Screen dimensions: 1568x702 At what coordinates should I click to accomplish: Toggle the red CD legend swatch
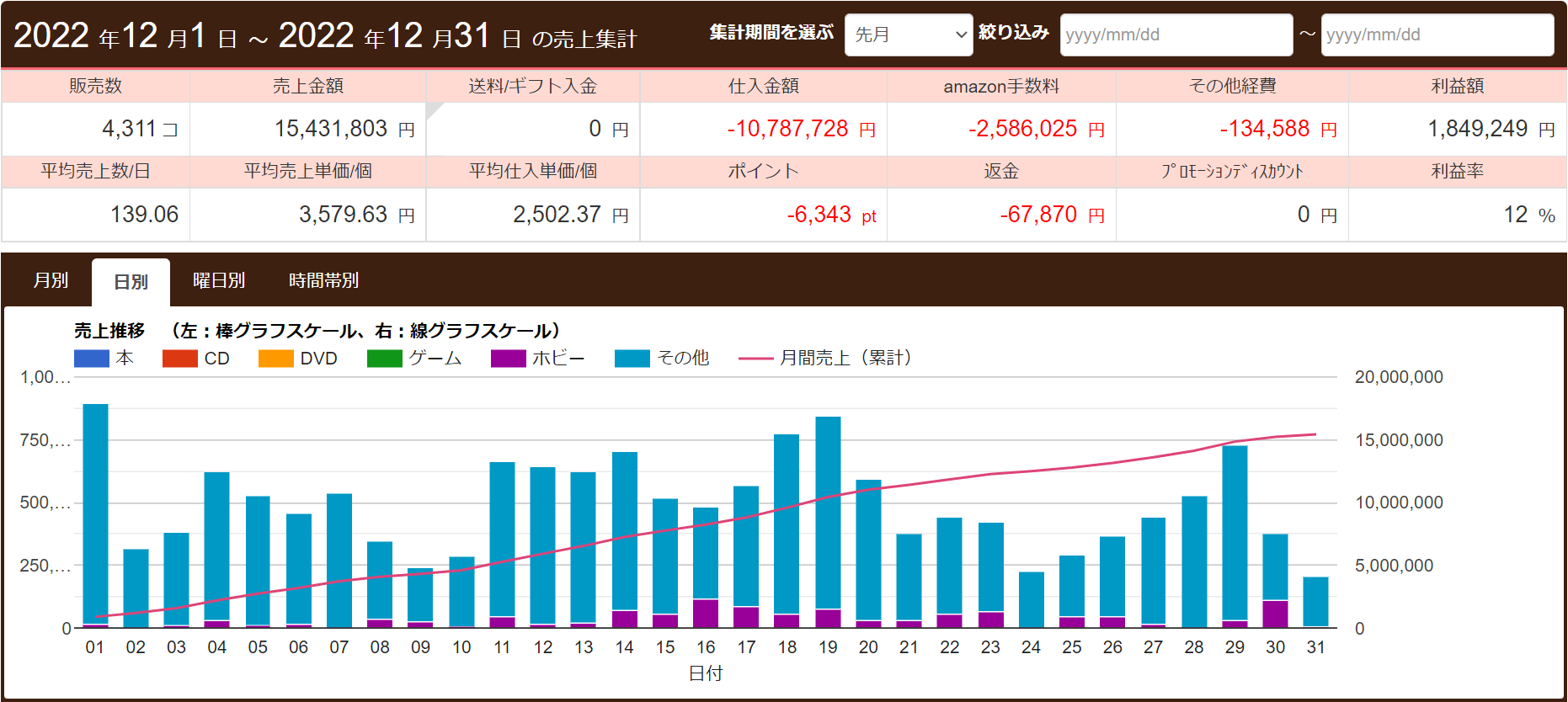(179, 359)
